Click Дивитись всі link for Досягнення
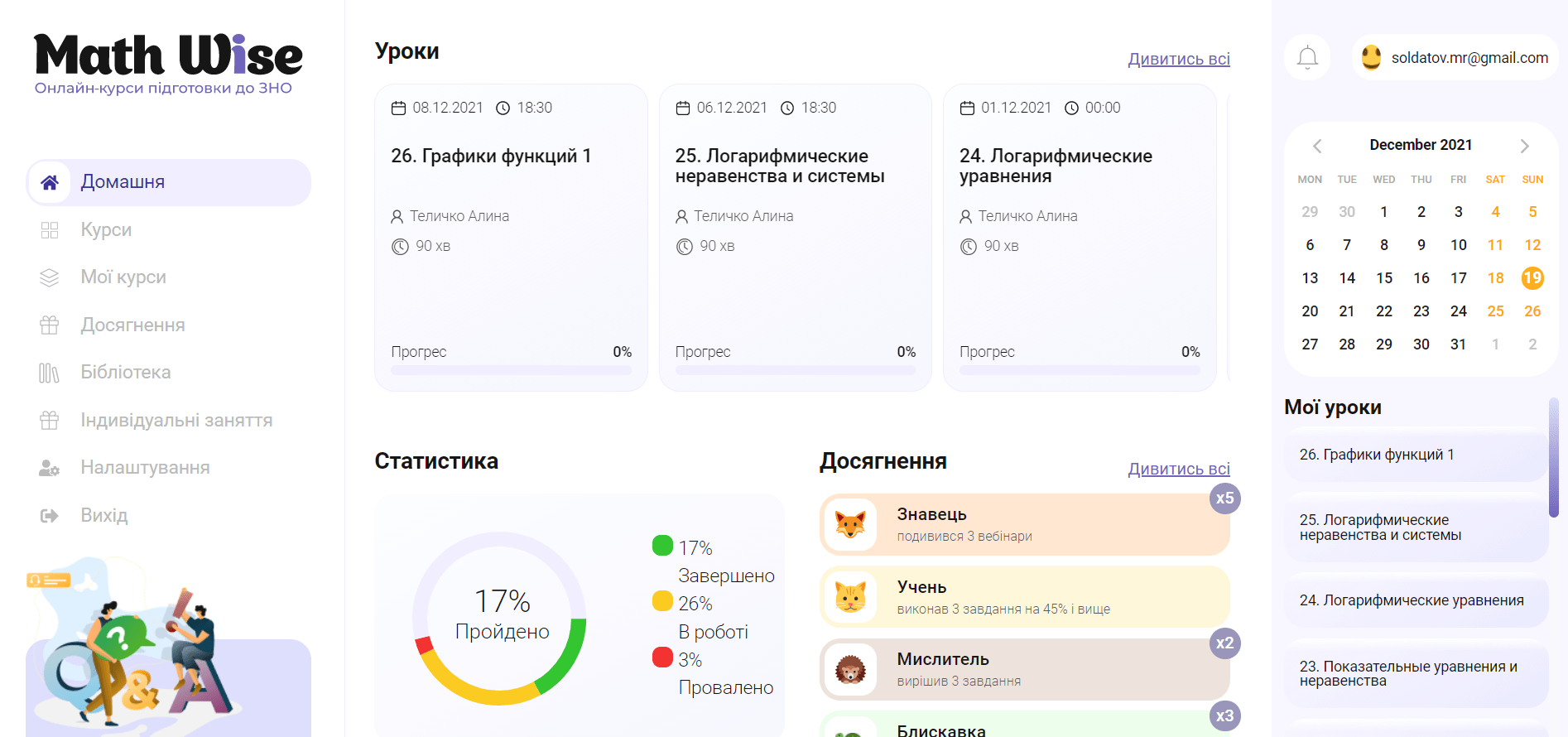Image resolution: width=1568 pixels, height=737 pixels. 1179,469
